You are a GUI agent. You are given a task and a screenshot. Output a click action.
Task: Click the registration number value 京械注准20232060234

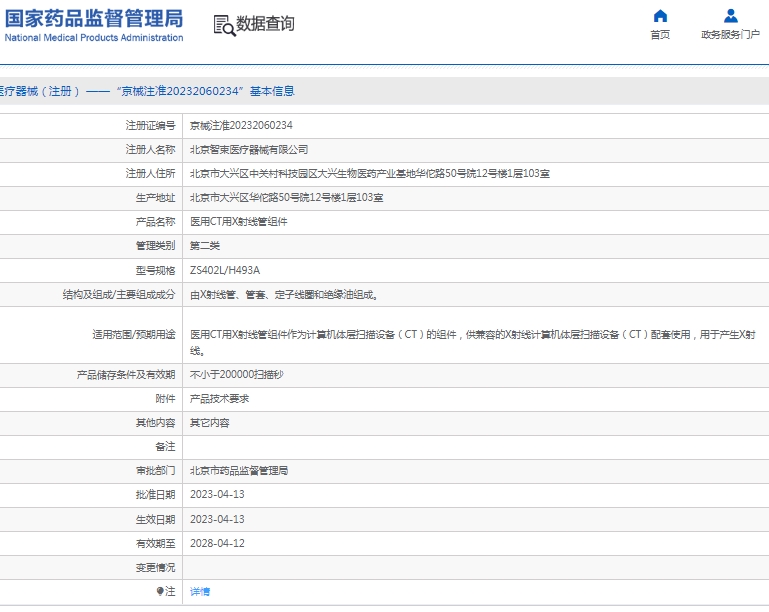[241, 126]
